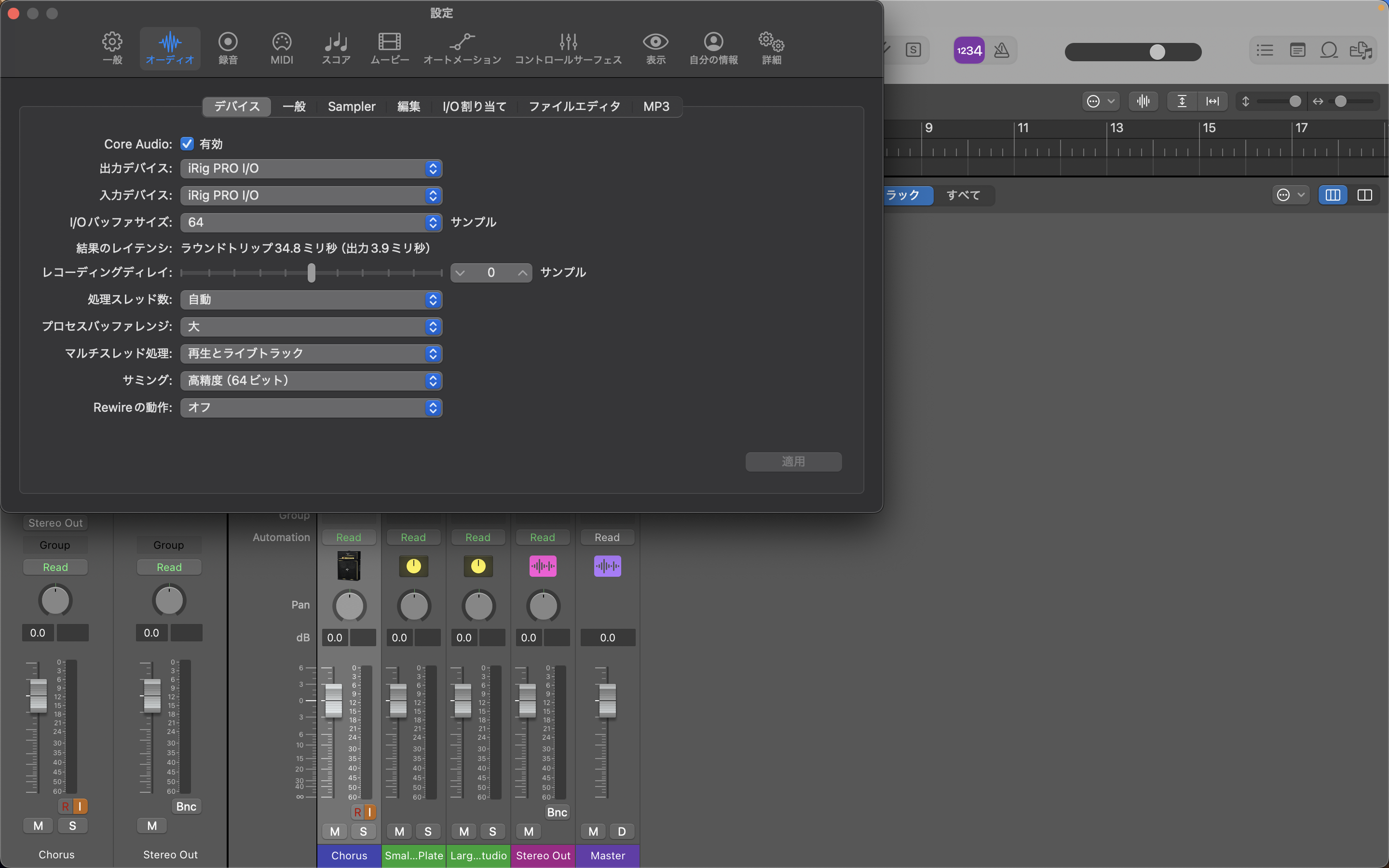
Task: Open the ムービー settings pane
Action: tap(389, 48)
